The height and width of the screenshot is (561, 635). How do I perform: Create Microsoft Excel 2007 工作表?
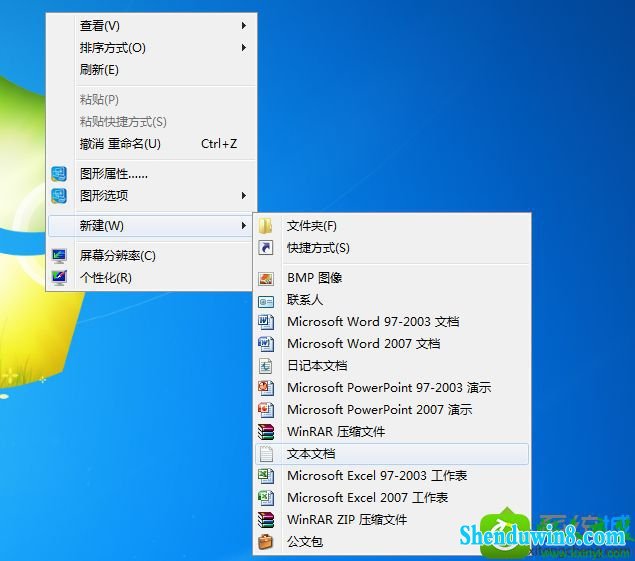coord(392,497)
